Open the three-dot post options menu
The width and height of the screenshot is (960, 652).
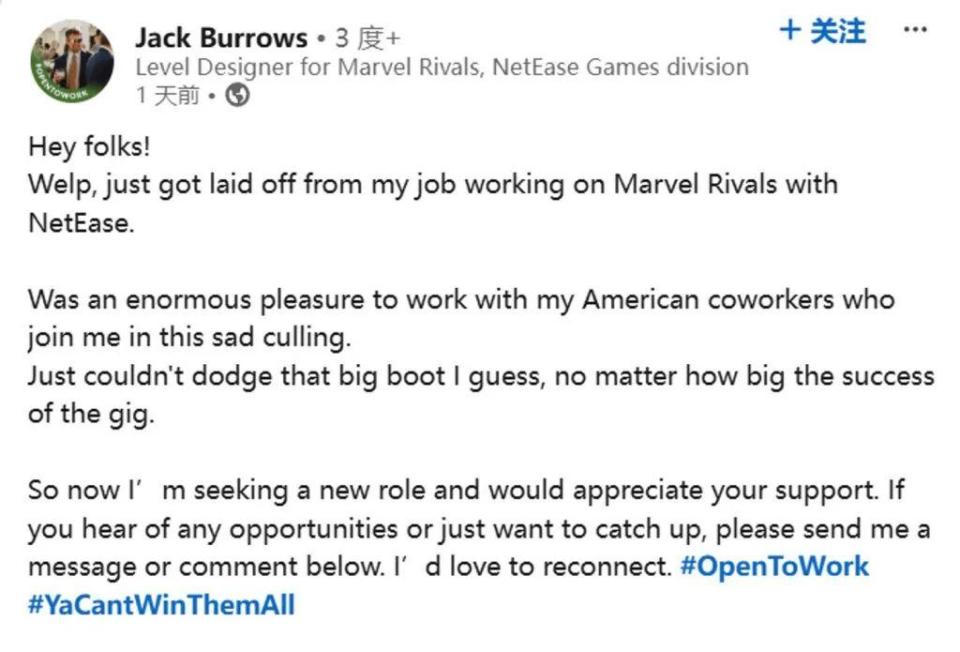[914, 30]
